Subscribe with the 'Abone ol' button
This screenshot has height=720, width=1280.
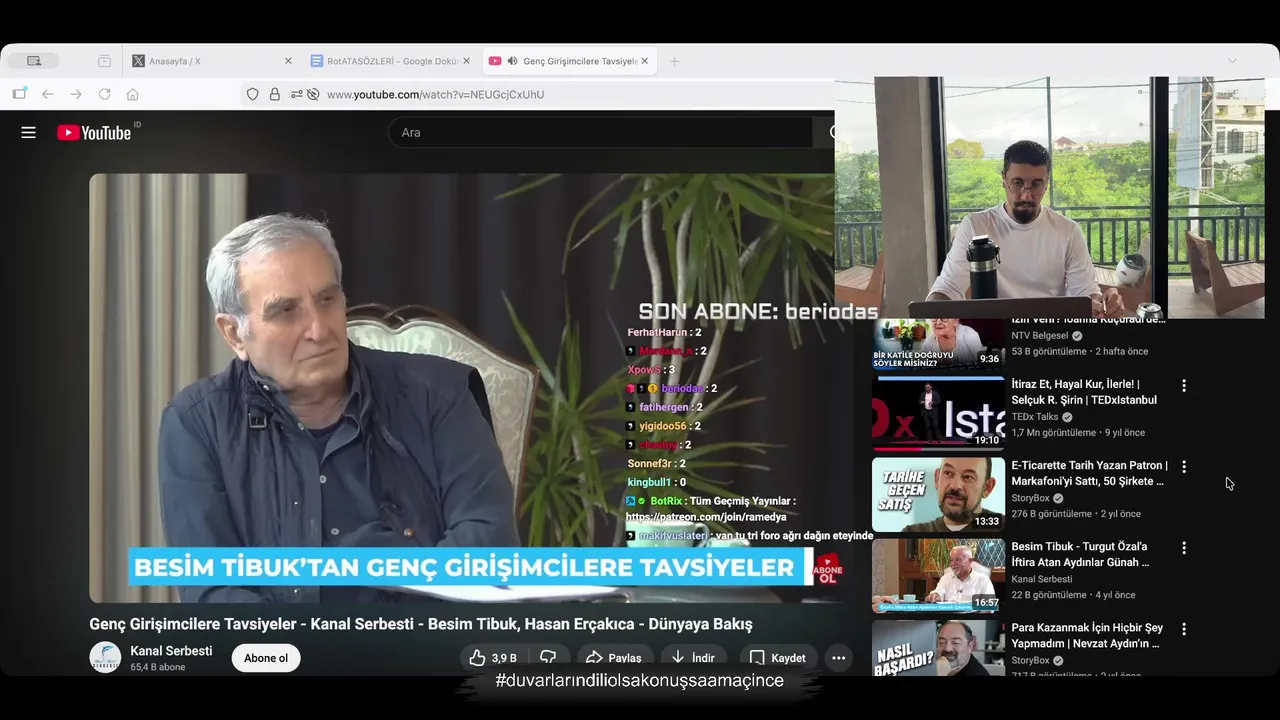266,658
